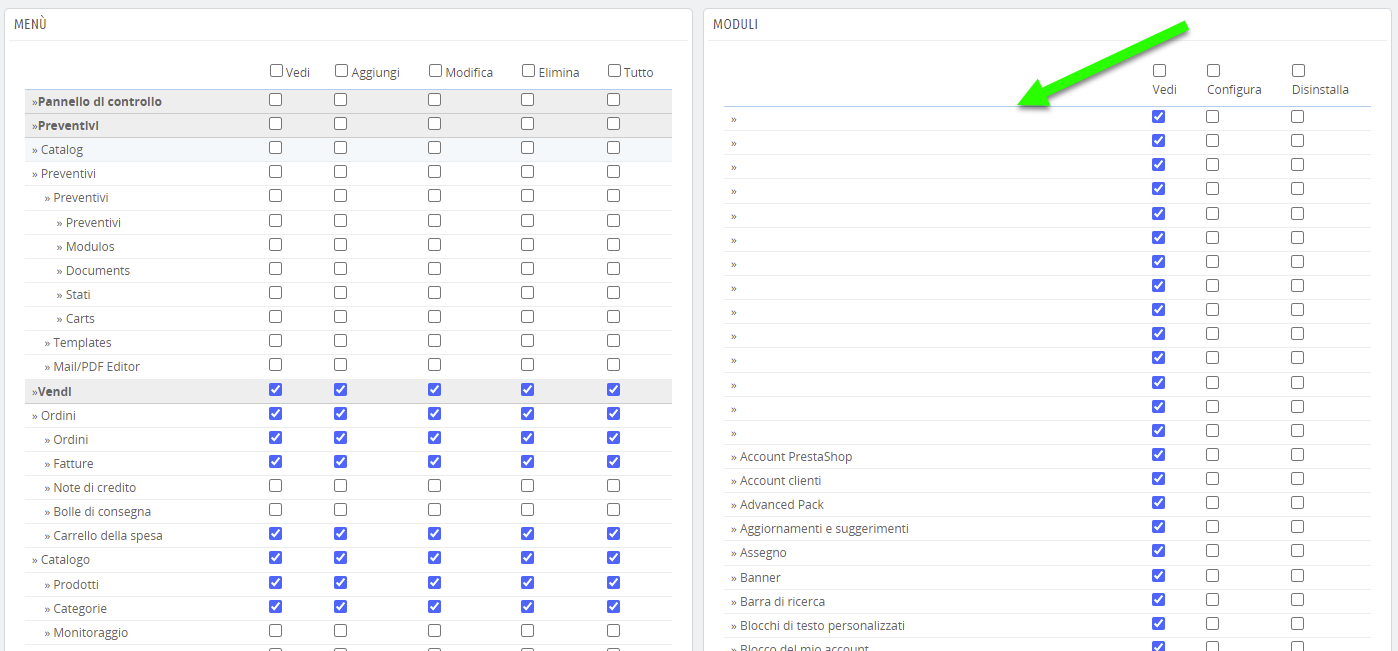This screenshot has height=651, width=1398.
Task: Uncheck Vedi for Account PrestaShop module
Action: [x=1159, y=455]
